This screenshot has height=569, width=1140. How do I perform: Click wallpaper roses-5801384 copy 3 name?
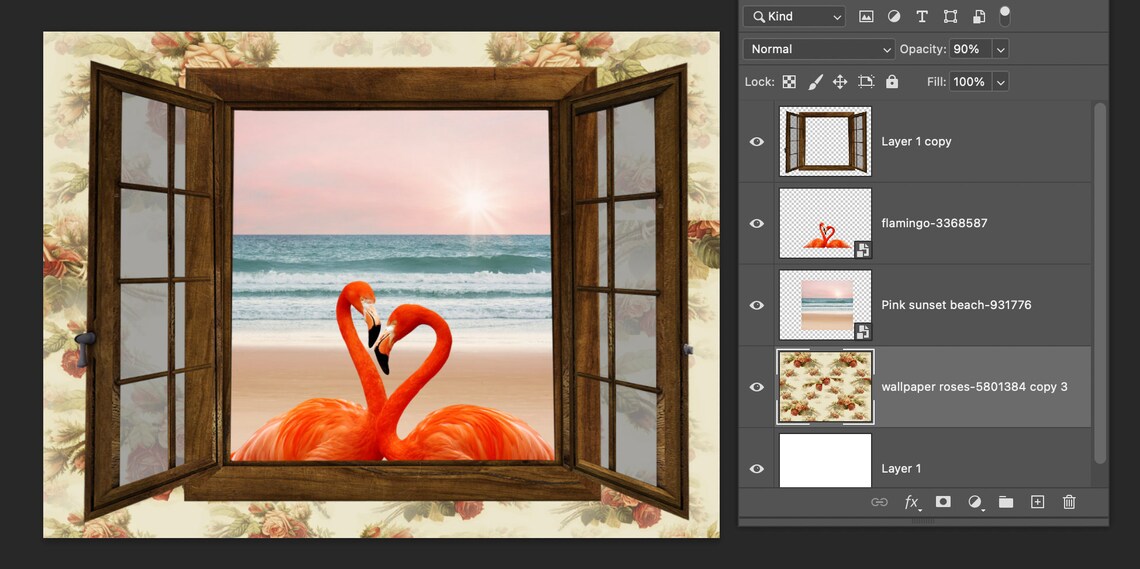coord(974,387)
